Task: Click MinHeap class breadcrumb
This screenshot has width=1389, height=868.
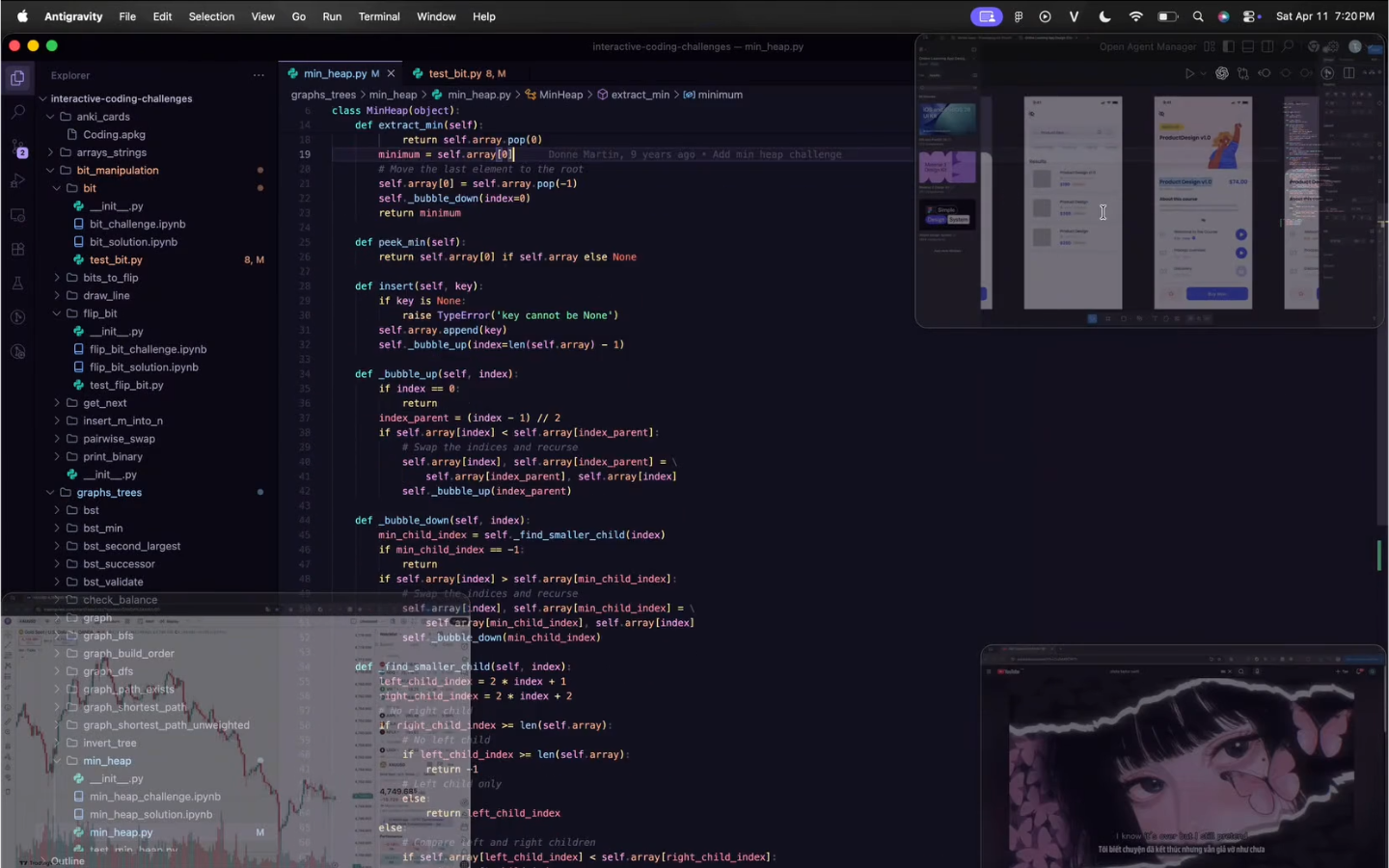Action: 560,95
